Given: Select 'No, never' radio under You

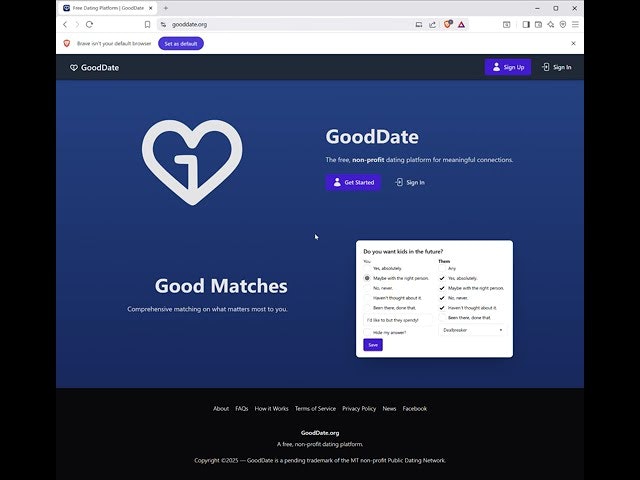Looking at the screenshot, I should pos(367,288).
